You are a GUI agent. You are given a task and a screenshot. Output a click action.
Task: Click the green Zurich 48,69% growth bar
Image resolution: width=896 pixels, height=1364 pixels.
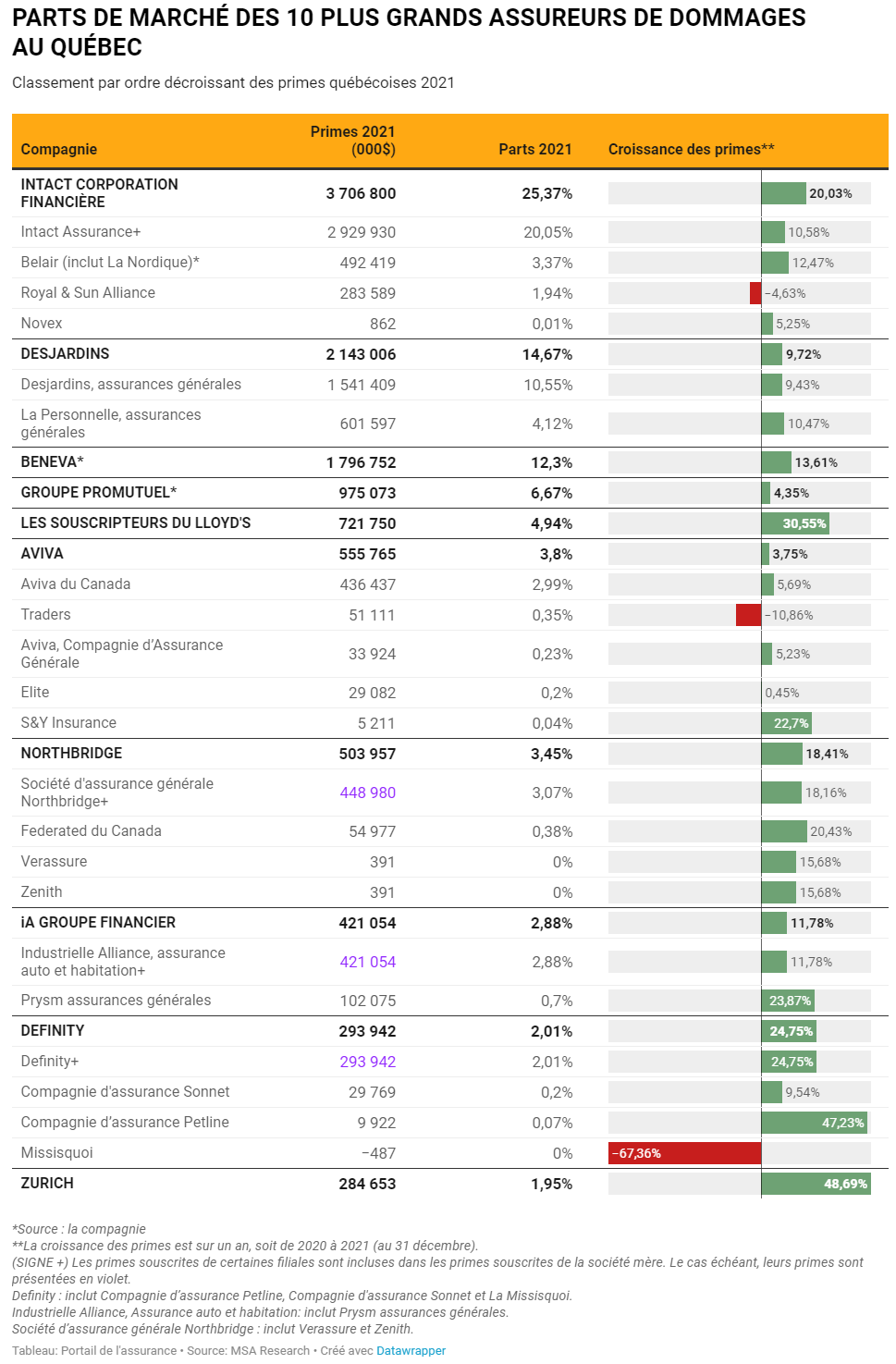click(816, 1184)
